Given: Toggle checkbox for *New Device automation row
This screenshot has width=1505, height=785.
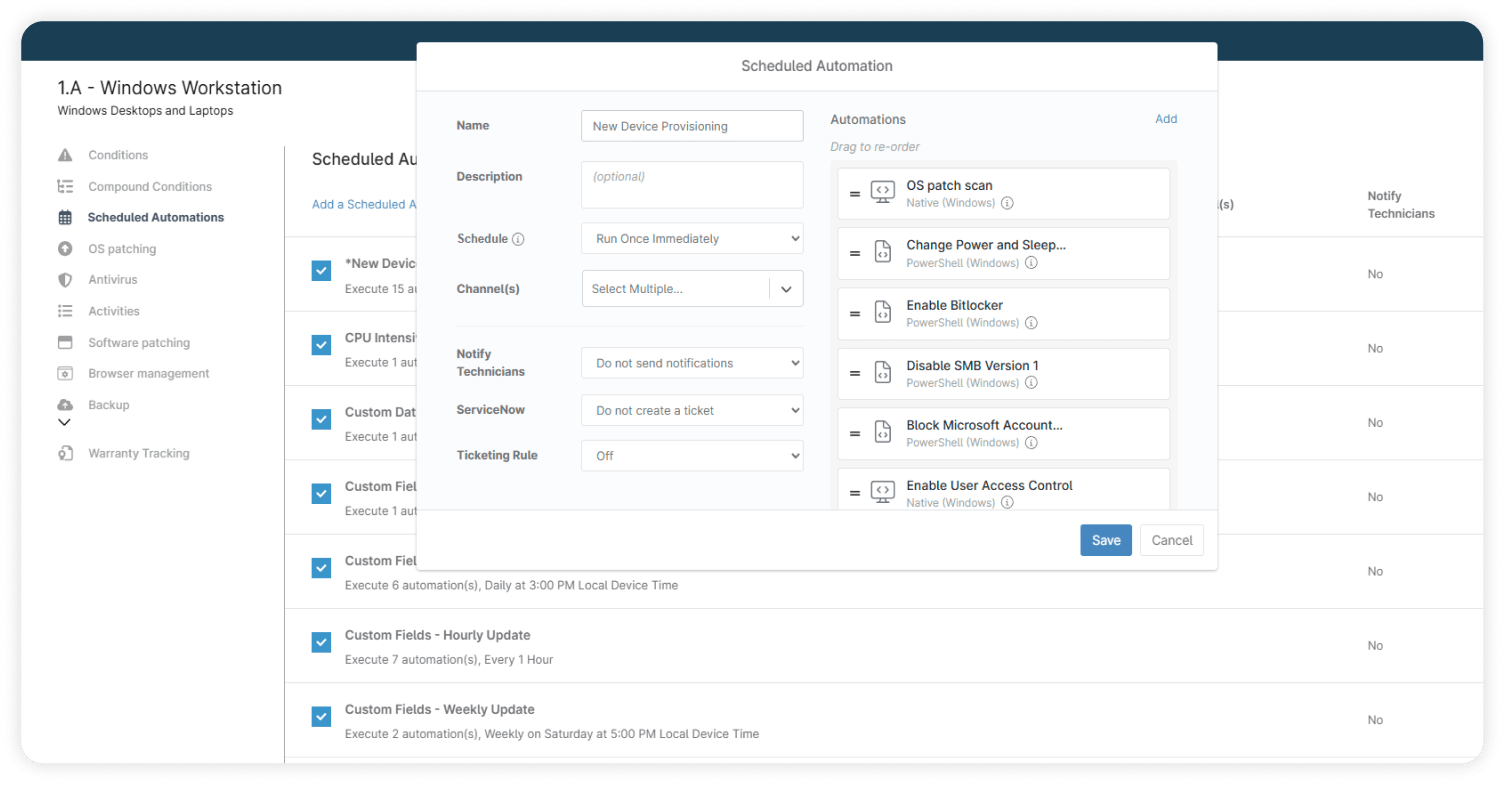Looking at the screenshot, I should 321,271.
